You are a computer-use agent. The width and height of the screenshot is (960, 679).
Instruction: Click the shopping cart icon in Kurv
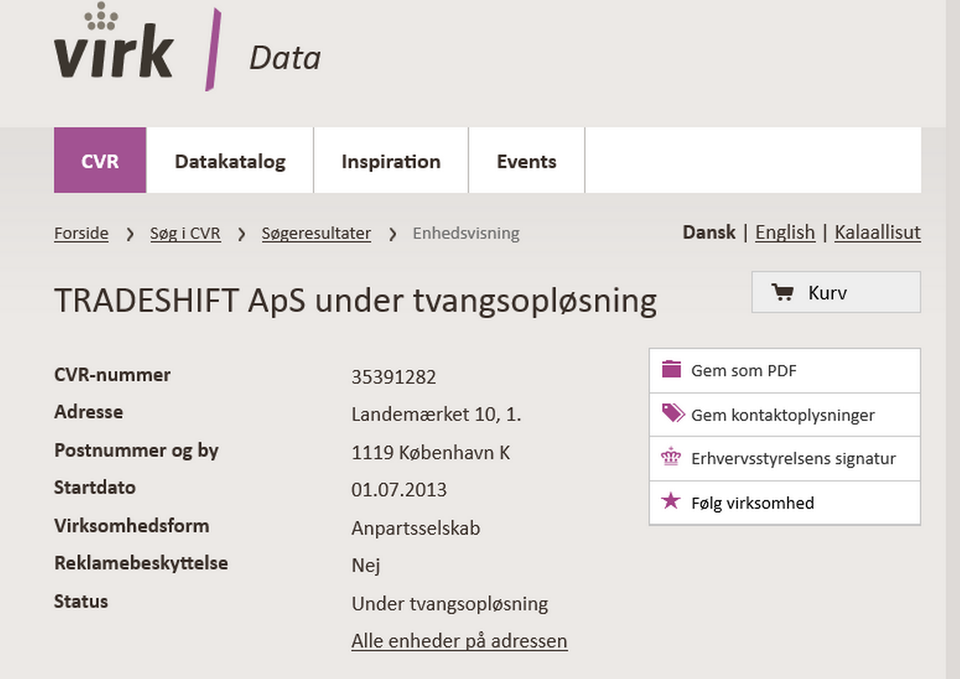click(x=783, y=293)
